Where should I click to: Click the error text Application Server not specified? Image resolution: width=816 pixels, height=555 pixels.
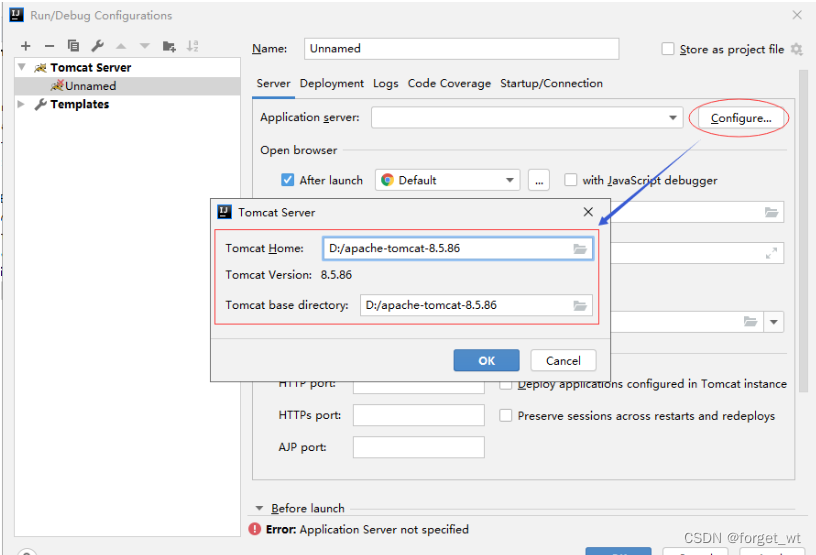coord(384,529)
